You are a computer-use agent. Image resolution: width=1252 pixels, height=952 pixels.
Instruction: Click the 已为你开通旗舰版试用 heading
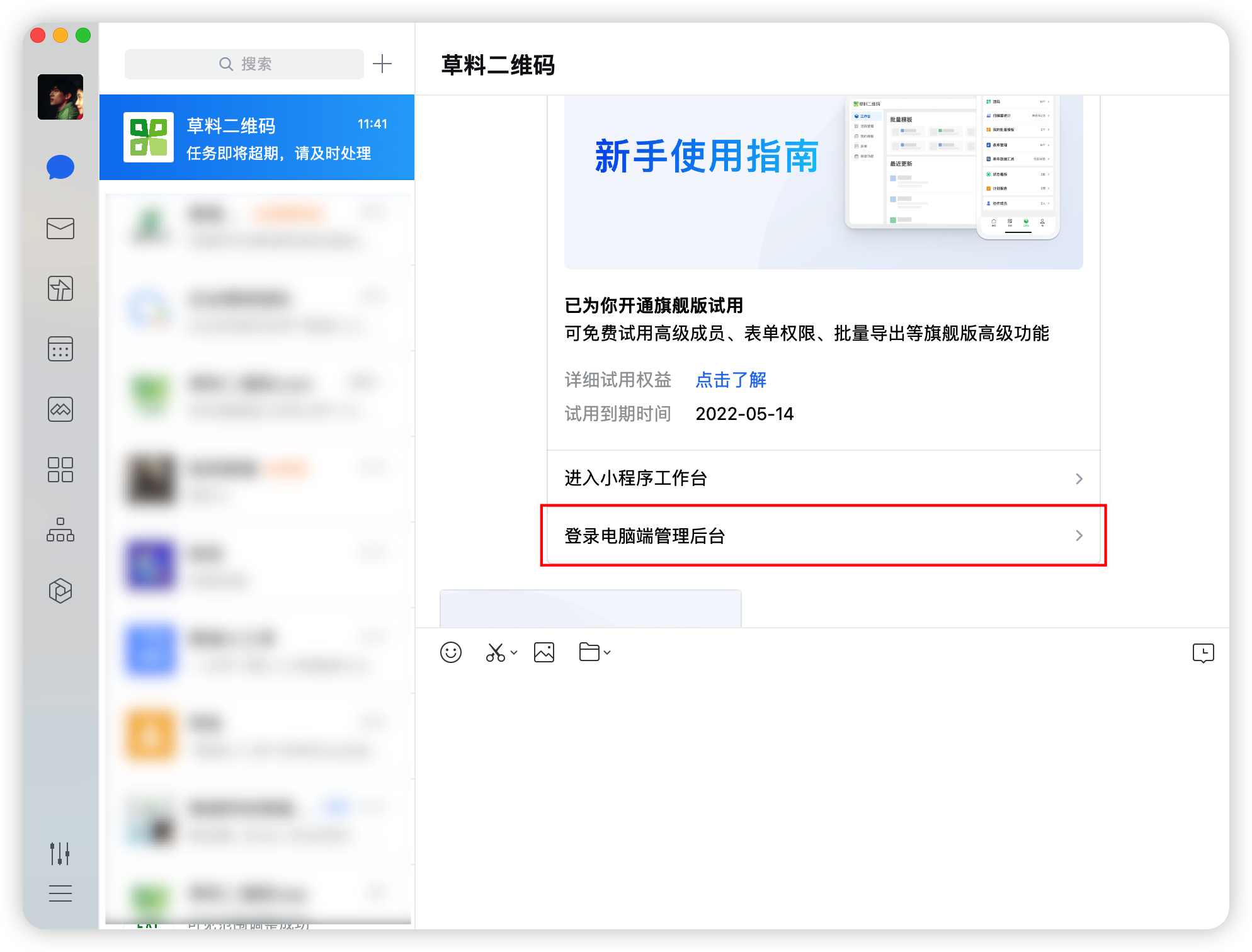pyautogui.click(x=654, y=305)
